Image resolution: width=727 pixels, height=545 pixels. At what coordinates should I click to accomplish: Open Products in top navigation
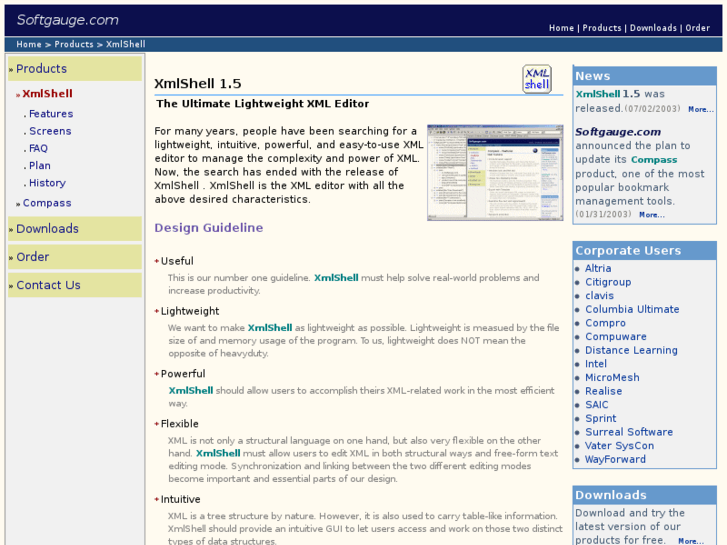[602, 28]
